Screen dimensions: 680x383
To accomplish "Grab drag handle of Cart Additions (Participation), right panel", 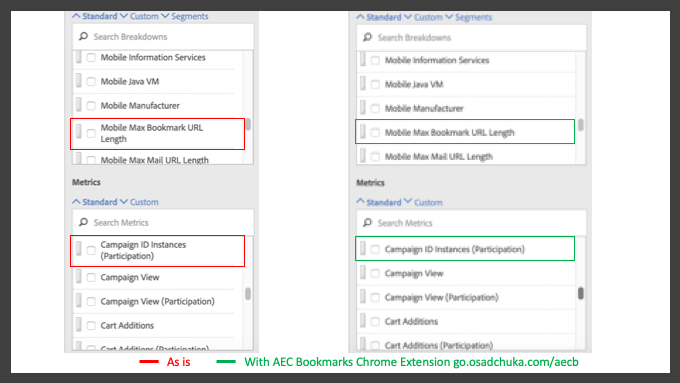I will [363, 344].
